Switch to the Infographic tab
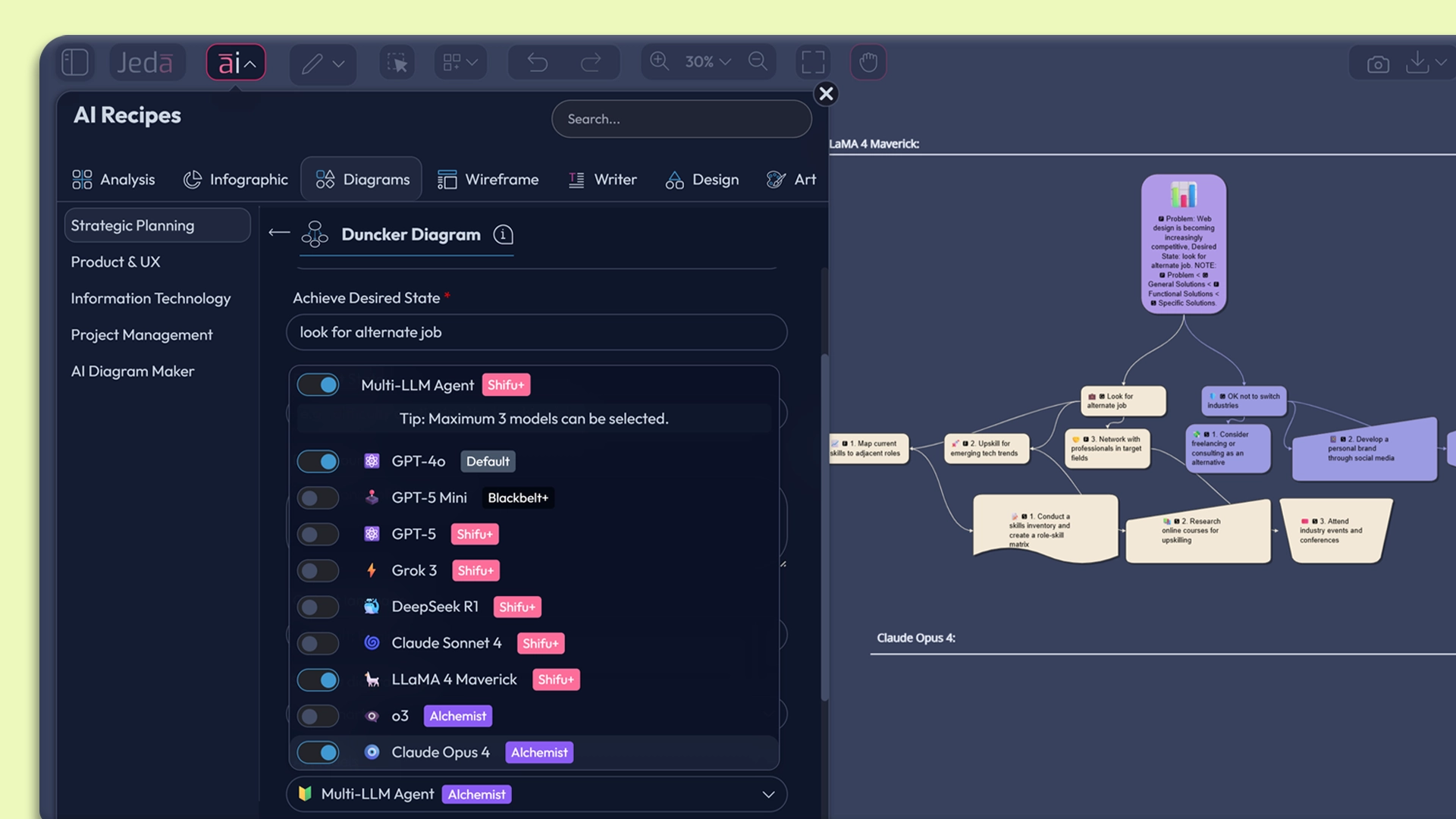 236,179
